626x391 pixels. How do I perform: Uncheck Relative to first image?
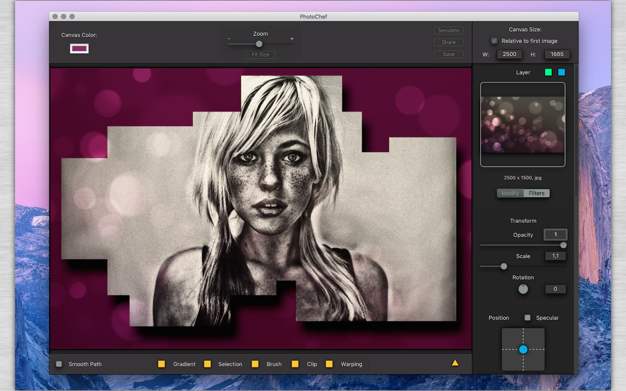click(494, 41)
